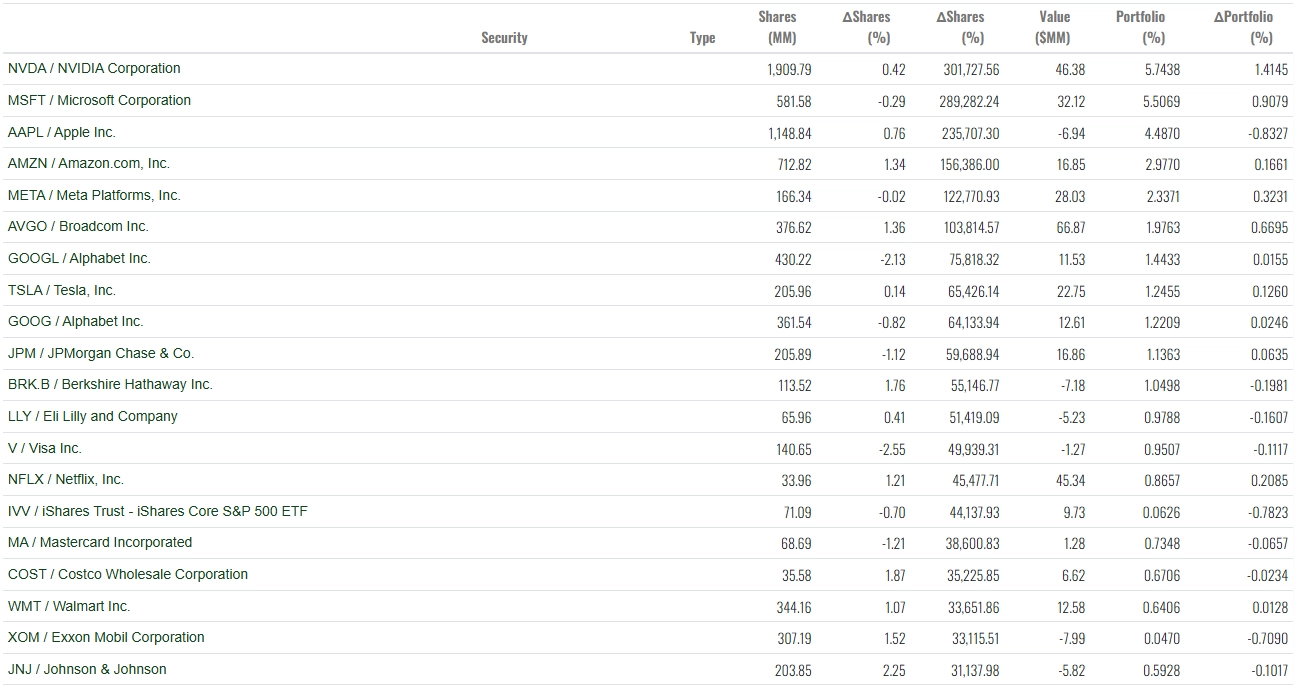Click the 59,688.94 JPMorgan cell
1295x690 pixels.
coord(974,355)
